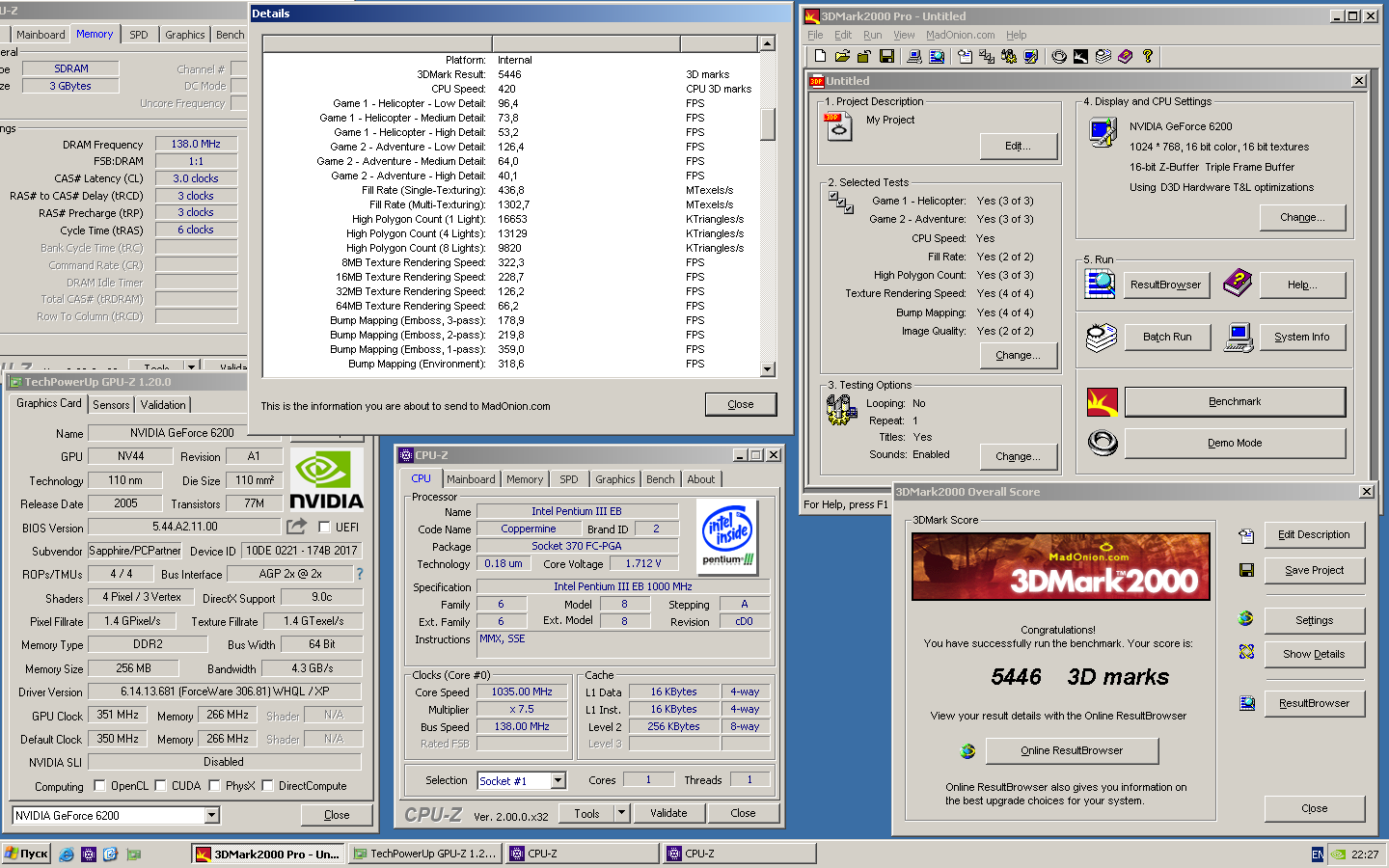1389x868 pixels.
Task: Click Change button under Selected Tests
Action: point(1018,355)
